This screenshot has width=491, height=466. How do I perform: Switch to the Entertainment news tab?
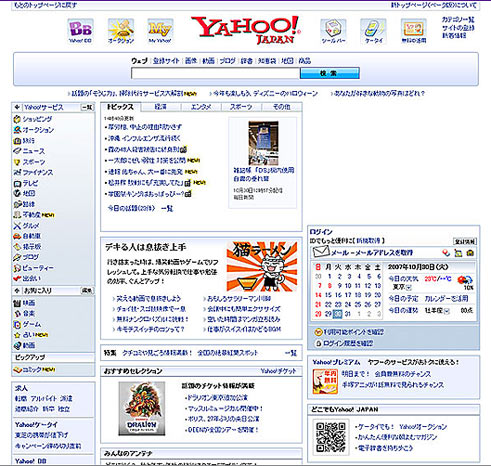201,107
